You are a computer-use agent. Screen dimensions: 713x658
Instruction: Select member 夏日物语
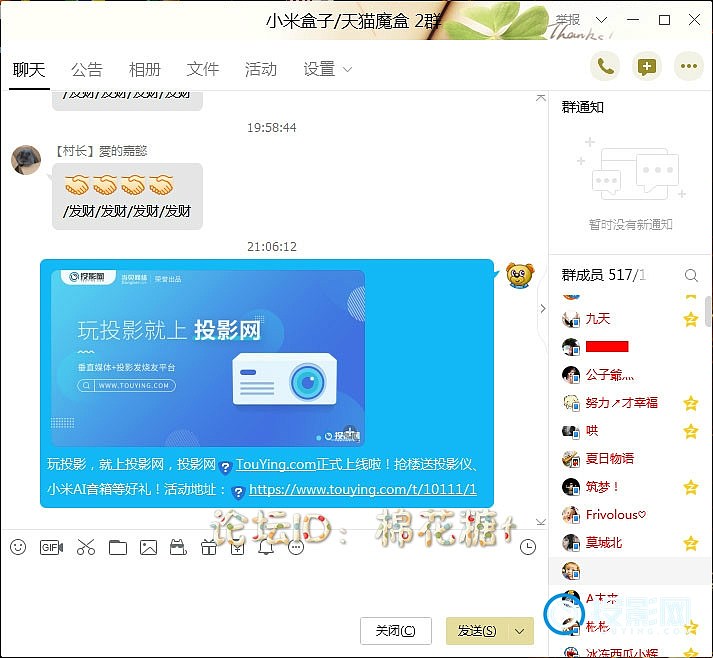(630, 459)
